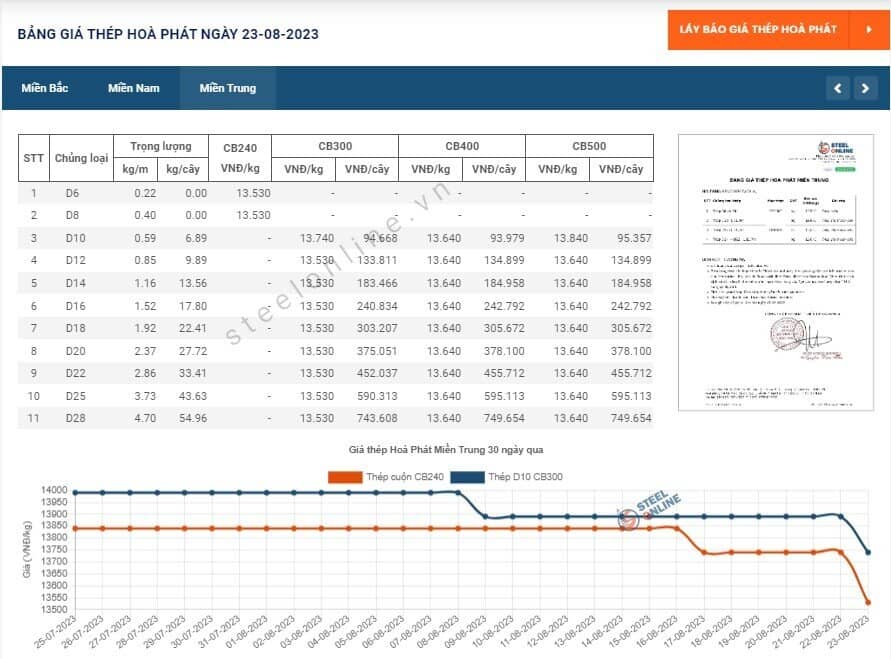Click the Thép D10 CB300 legend label
The height and width of the screenshot is (659, 891).
coord(526,477)
